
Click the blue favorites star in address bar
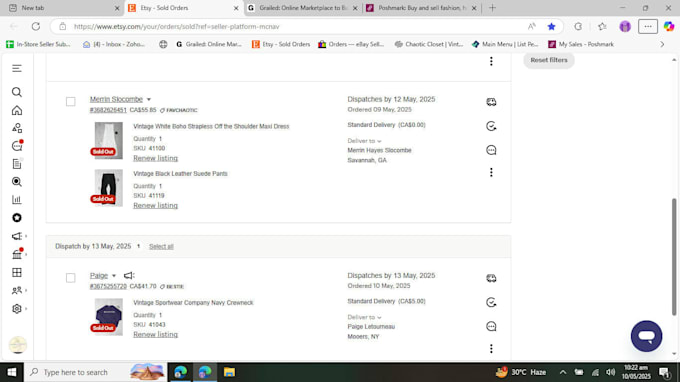tap(551, 26)
